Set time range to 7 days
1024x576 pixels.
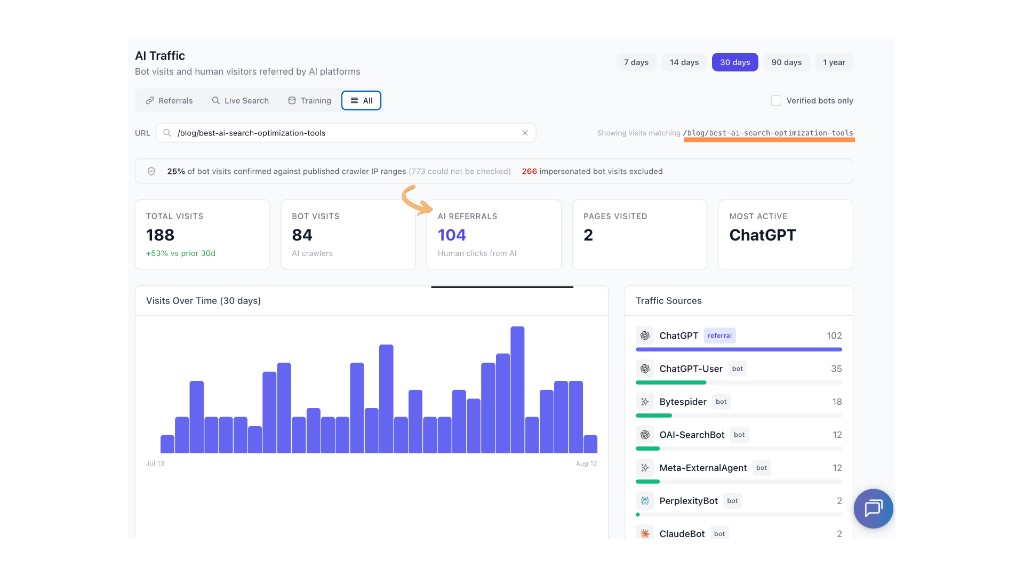pyautogui.click(x=636, y=62)
